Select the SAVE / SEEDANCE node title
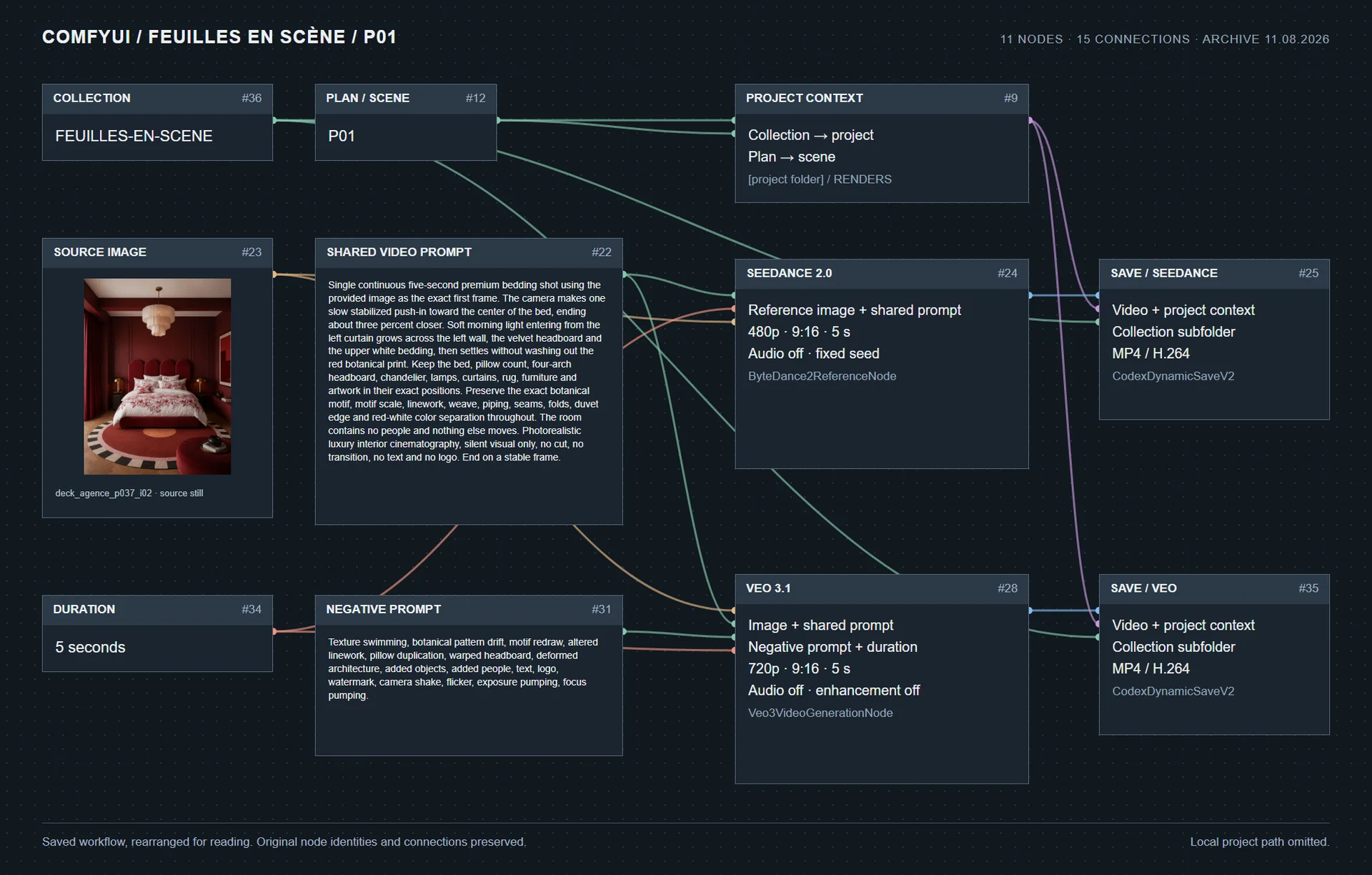The image size is (1372, 875). pos(1164,273)
